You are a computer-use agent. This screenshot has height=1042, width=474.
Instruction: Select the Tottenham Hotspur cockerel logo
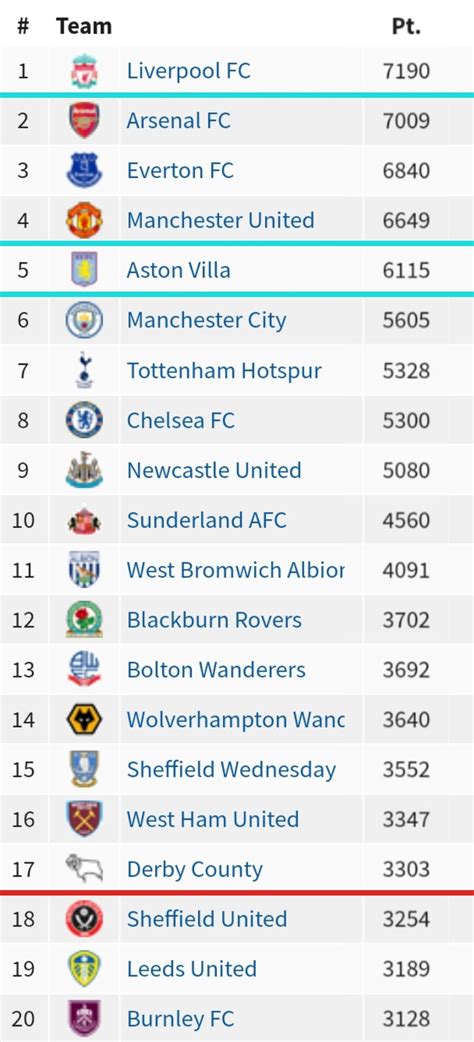(x=84, y=370)
